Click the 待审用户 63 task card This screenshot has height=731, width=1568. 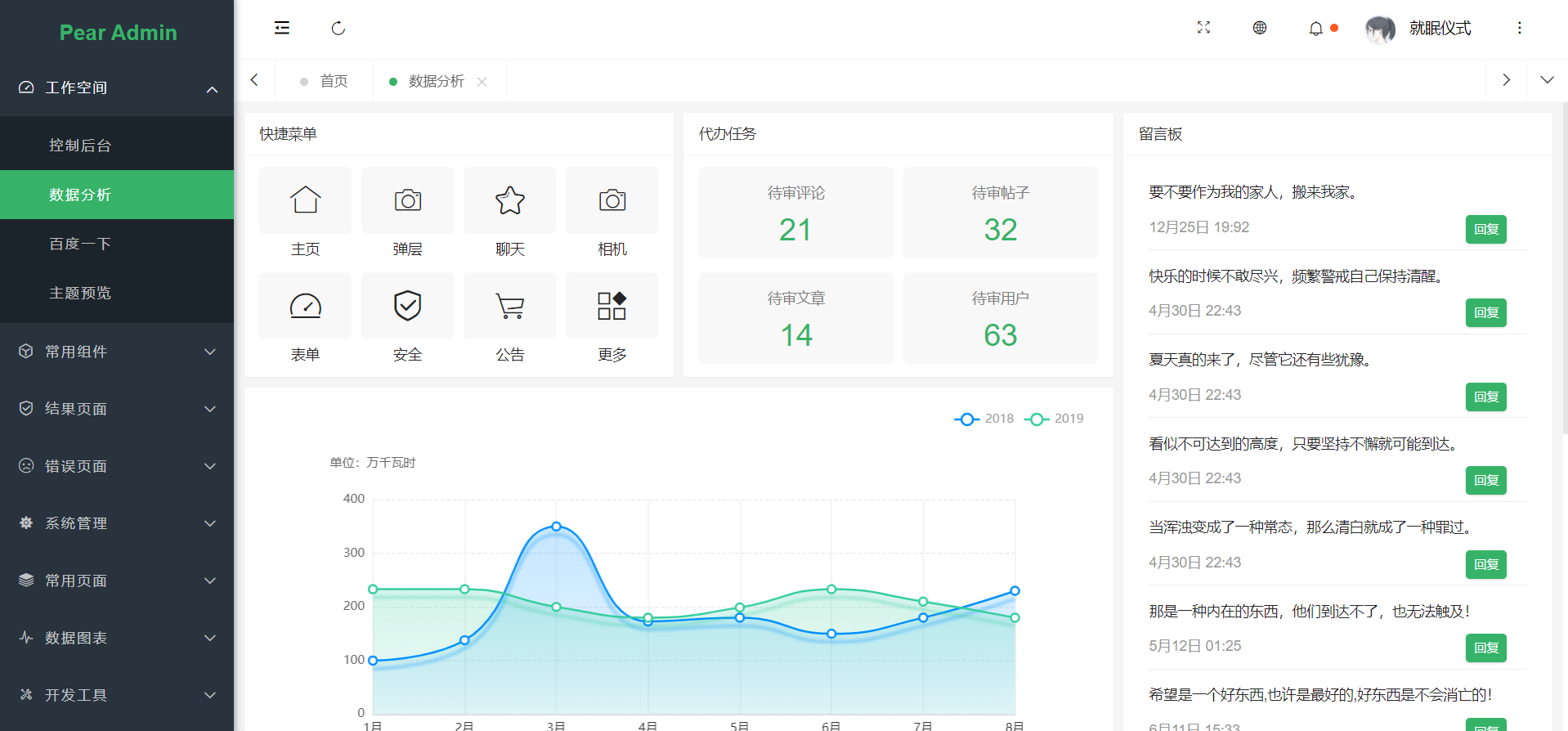pyautogui.click(x=1000, y=318)
